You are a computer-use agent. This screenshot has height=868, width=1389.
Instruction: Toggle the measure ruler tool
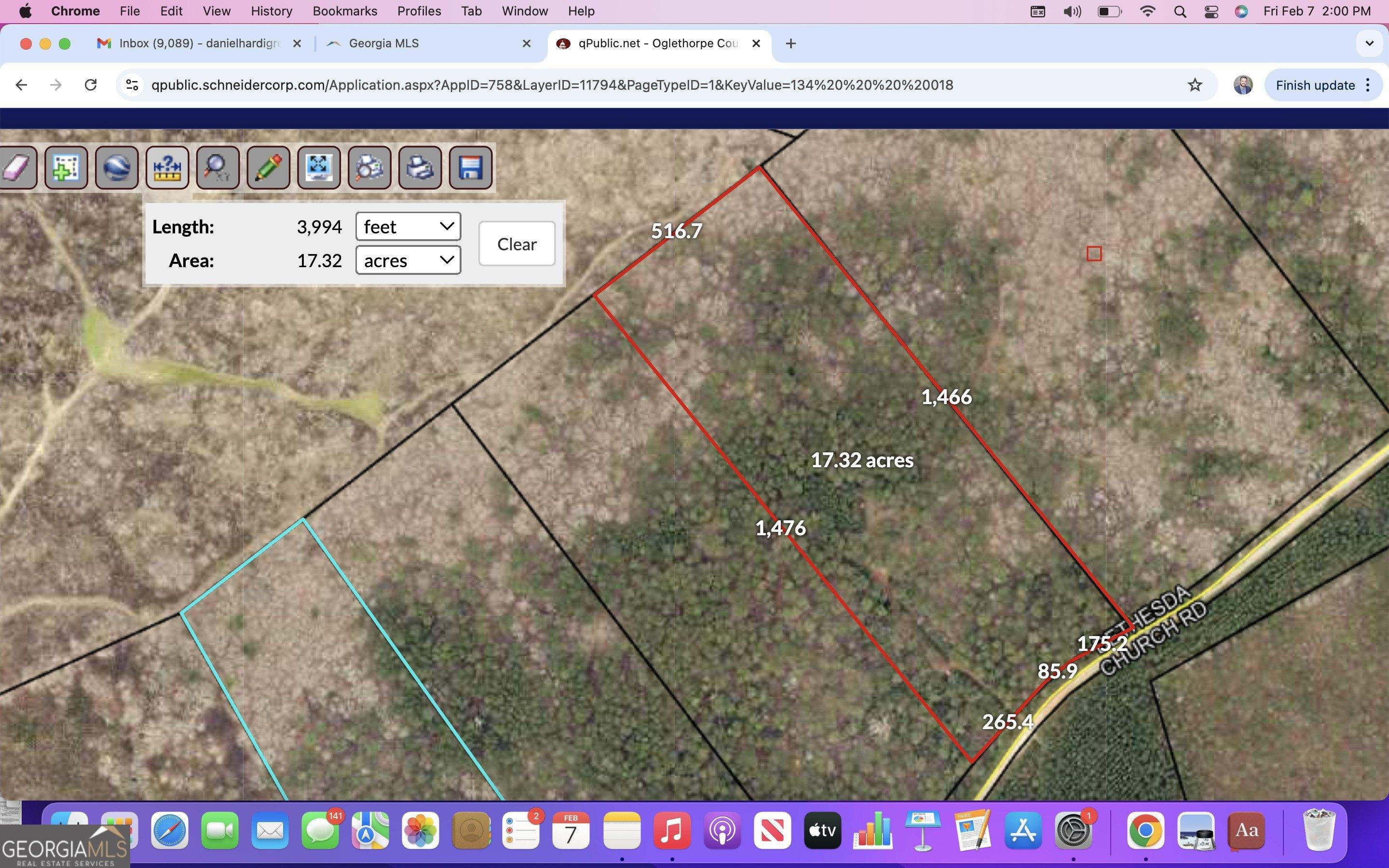(x=167, y=168)
